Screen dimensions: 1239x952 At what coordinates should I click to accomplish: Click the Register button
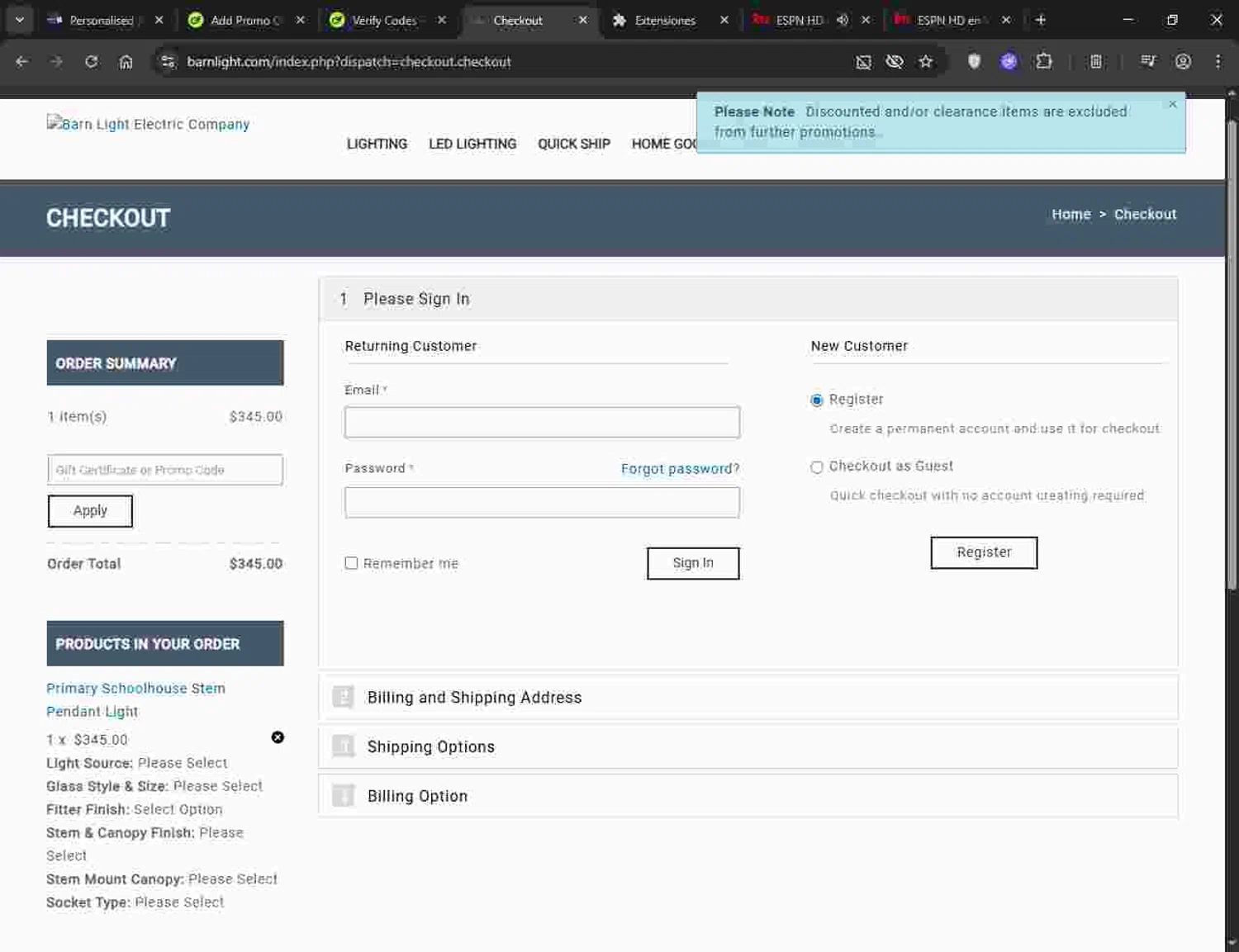(984, 552)
